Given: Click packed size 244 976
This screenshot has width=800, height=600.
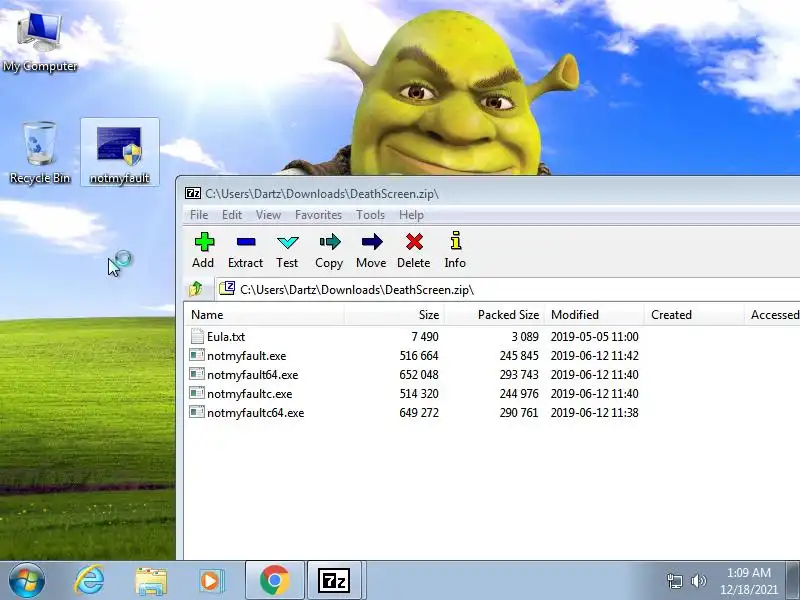Looking at the screenshot, I should pos(519,393).
